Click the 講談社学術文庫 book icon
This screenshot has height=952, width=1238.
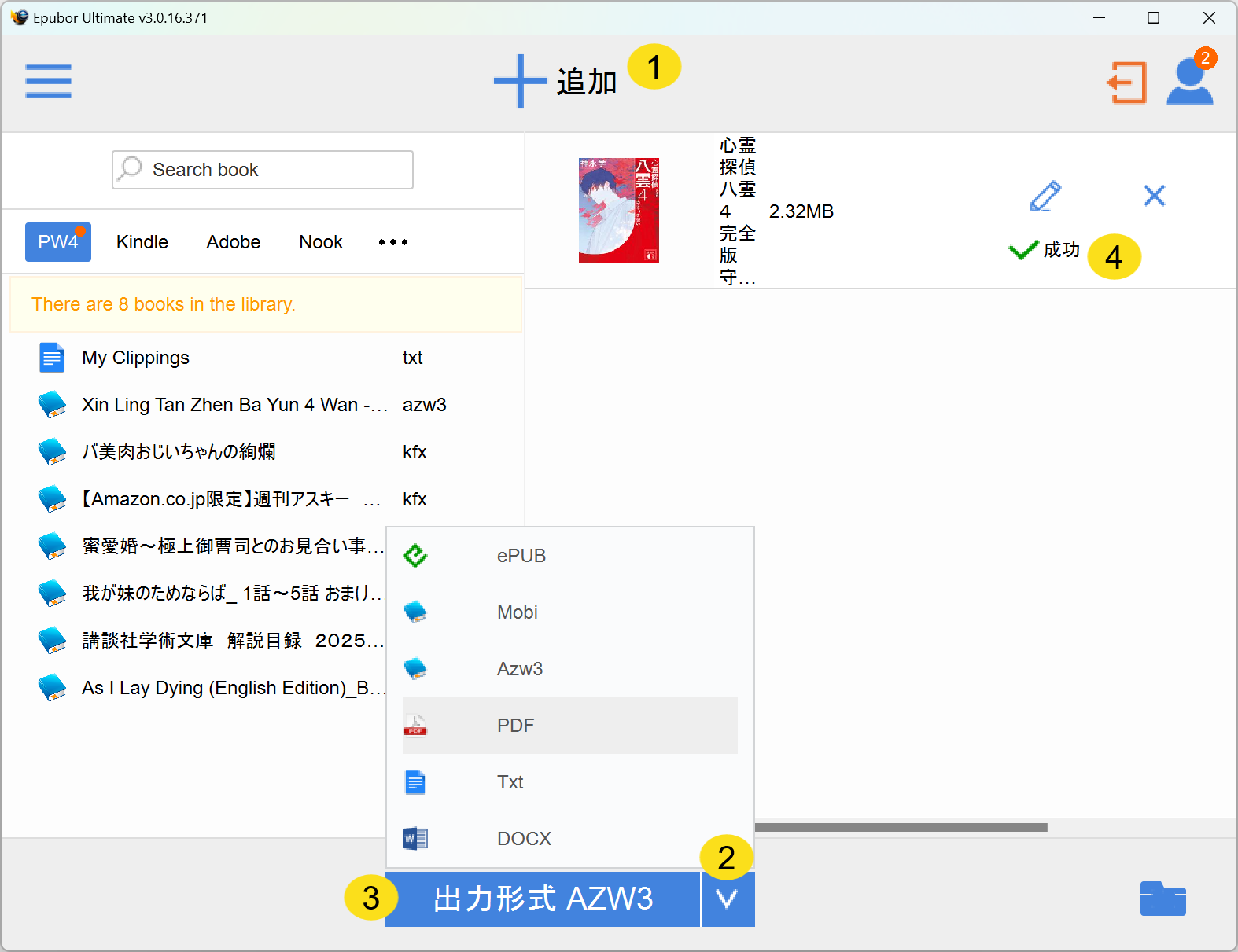[x=53, y=641]
